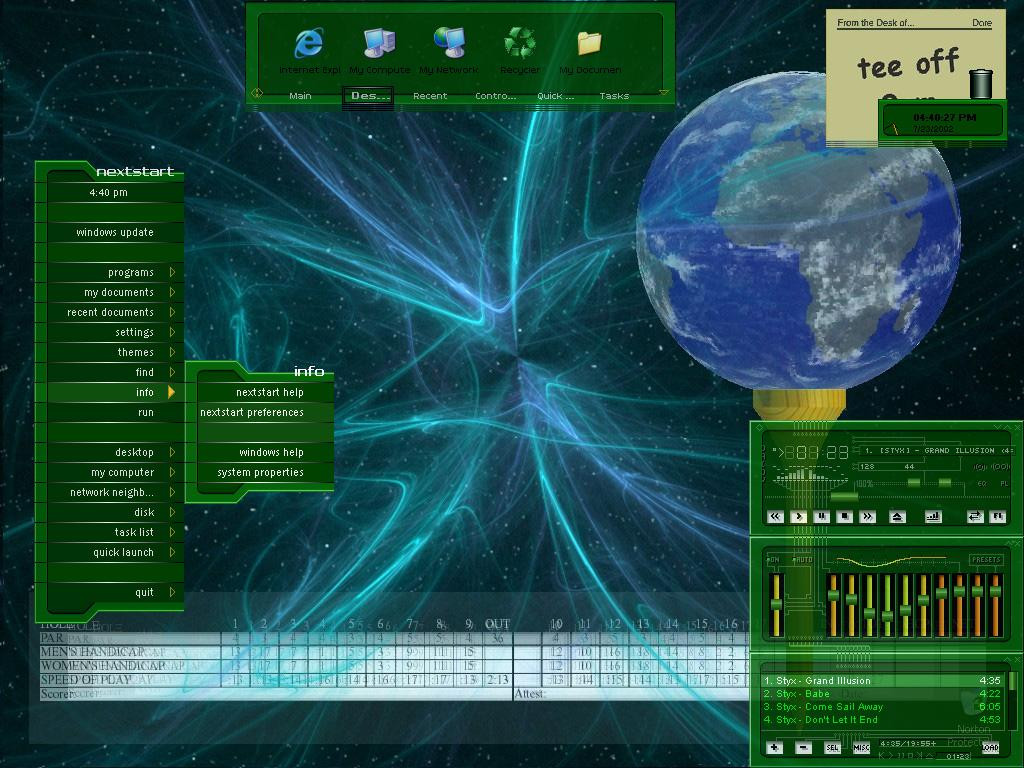Expand the my documents submenu arrow
The height and width of the screenshot is (768, 1024).
tap(172, 292)
